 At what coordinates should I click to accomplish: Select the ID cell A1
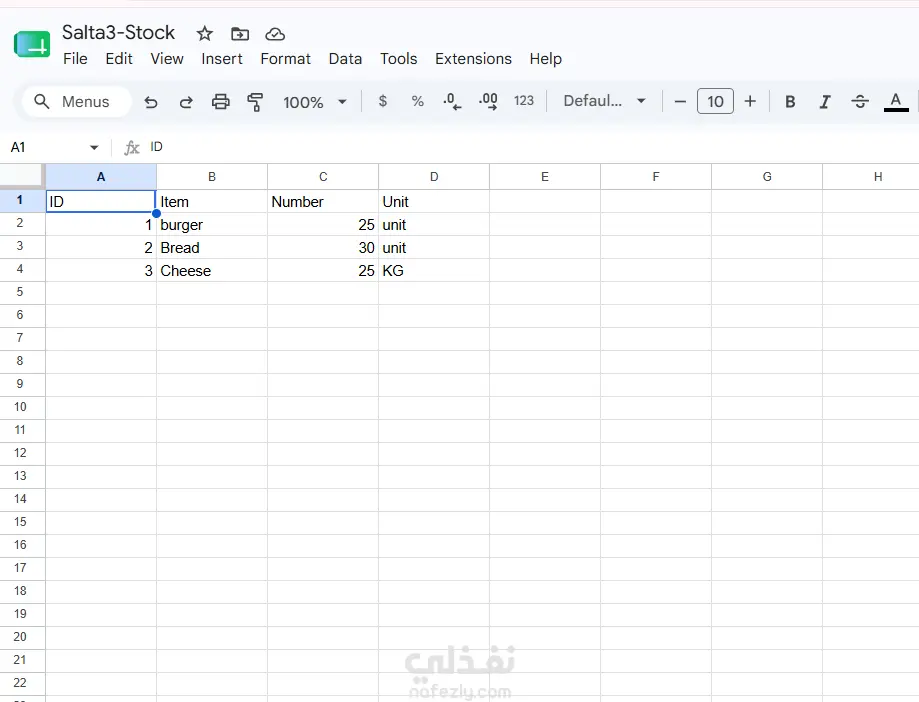point(101,202)
